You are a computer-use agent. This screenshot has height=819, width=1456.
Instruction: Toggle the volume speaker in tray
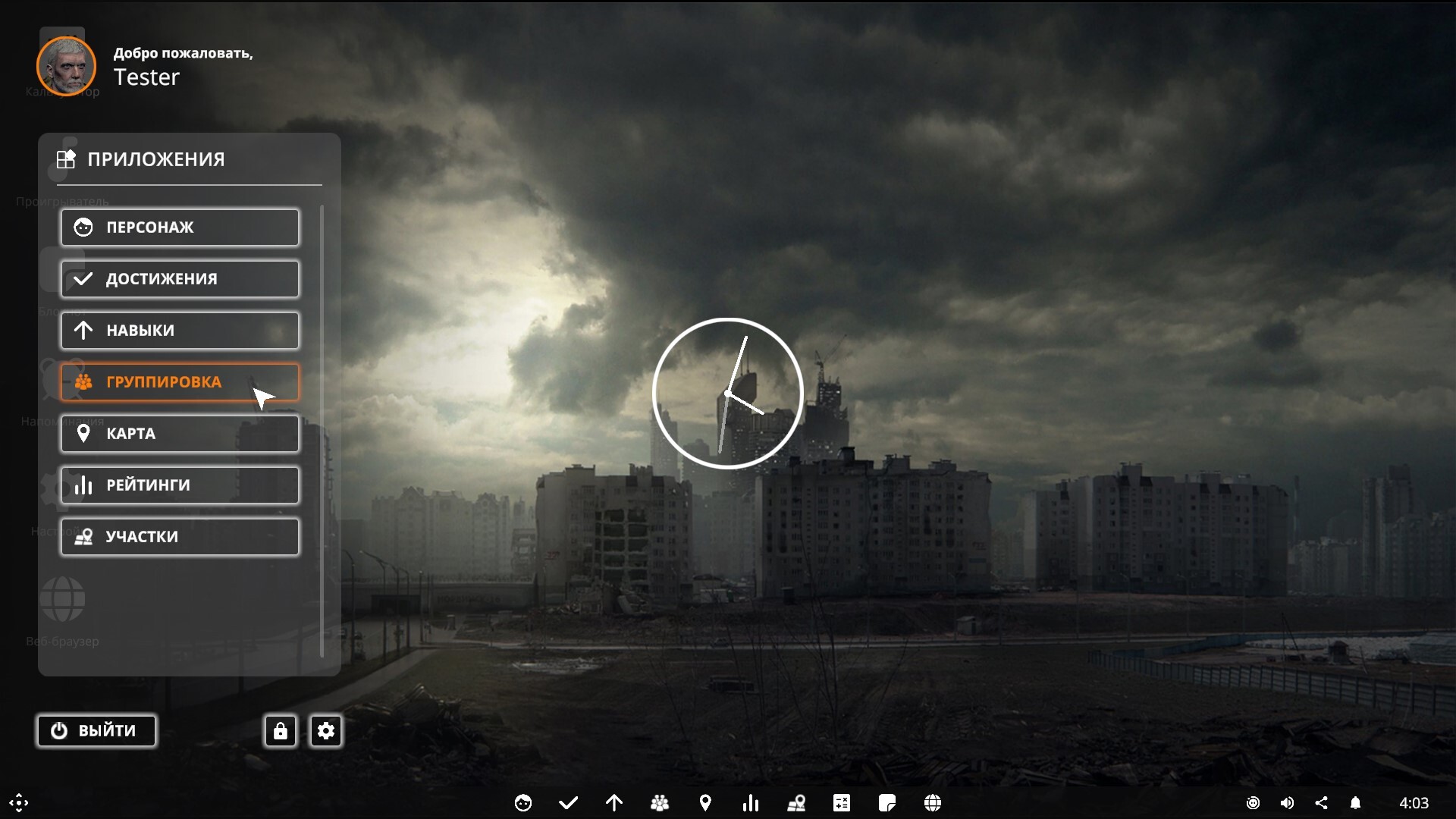click(x=1287, y=803)
